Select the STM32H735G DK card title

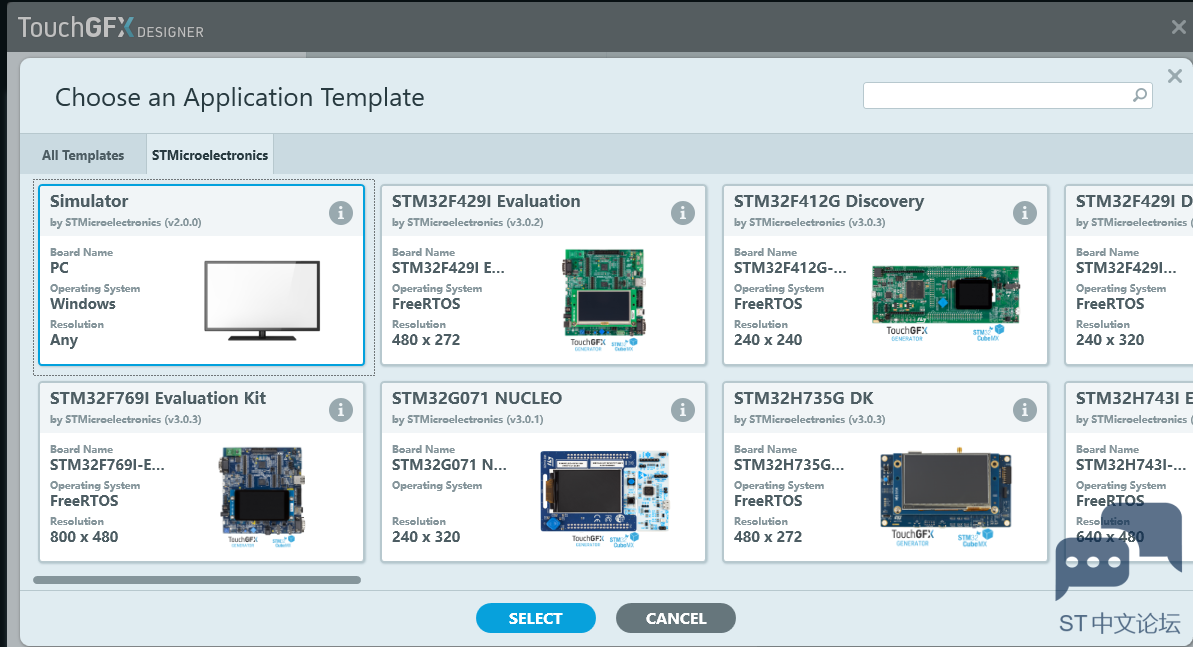point(803,398)
